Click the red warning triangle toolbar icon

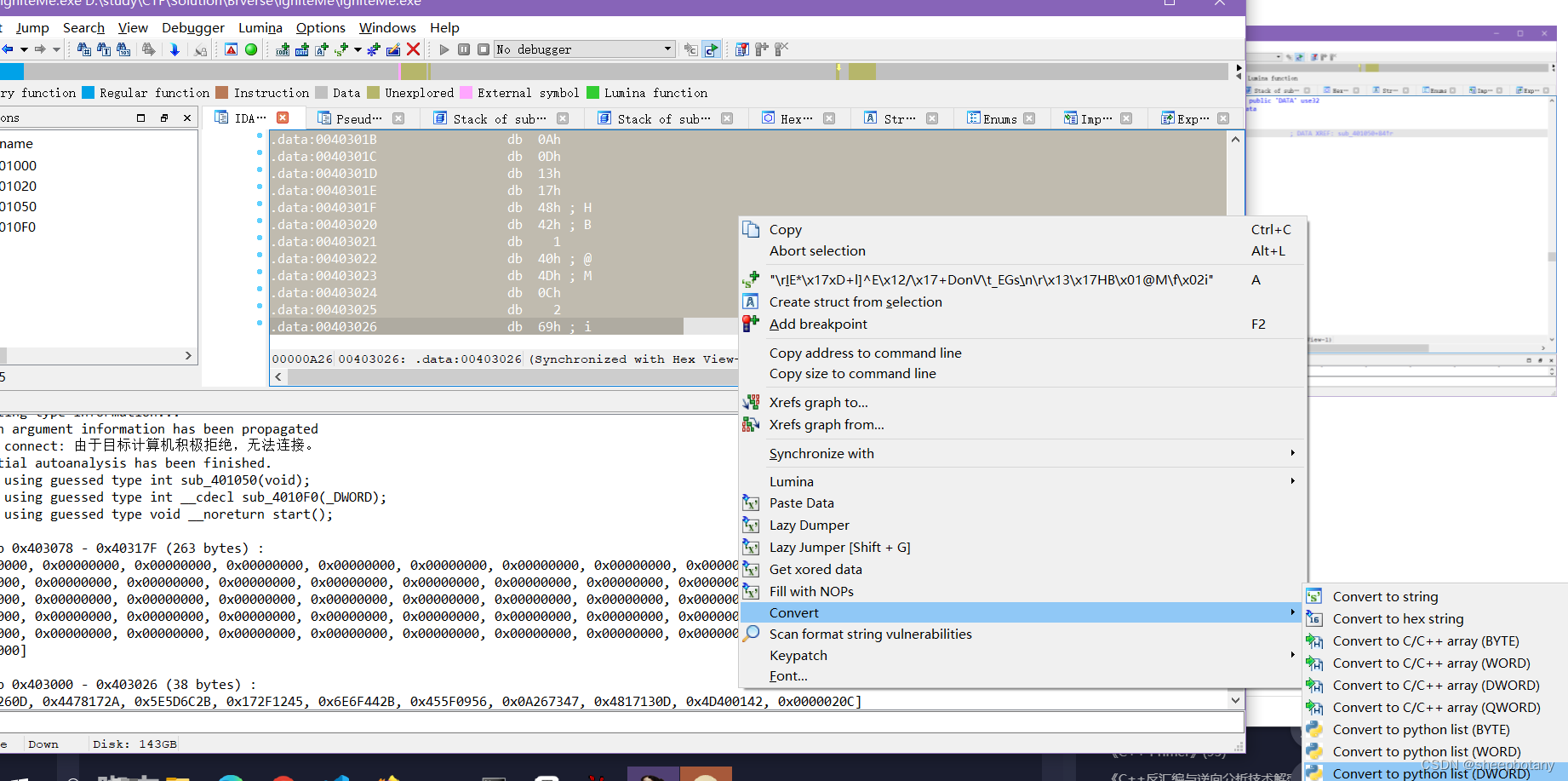232,49
